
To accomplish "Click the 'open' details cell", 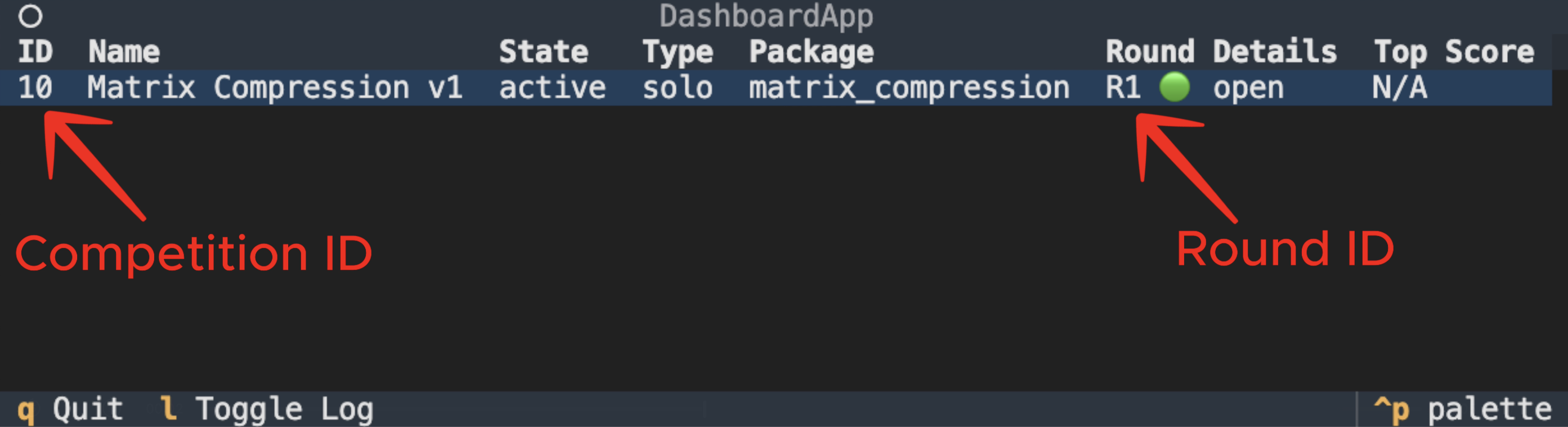I will point(1248,88).
